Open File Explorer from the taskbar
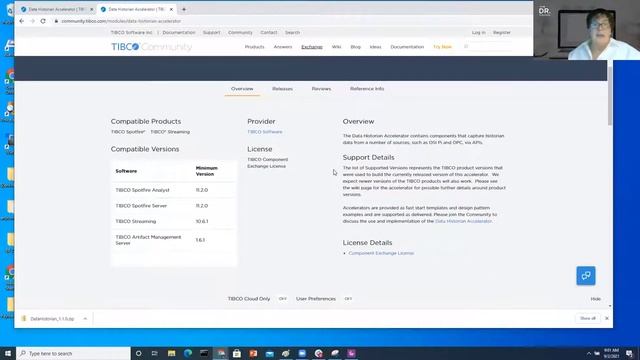This screenshot has height=360, width=640. (171, 353)
